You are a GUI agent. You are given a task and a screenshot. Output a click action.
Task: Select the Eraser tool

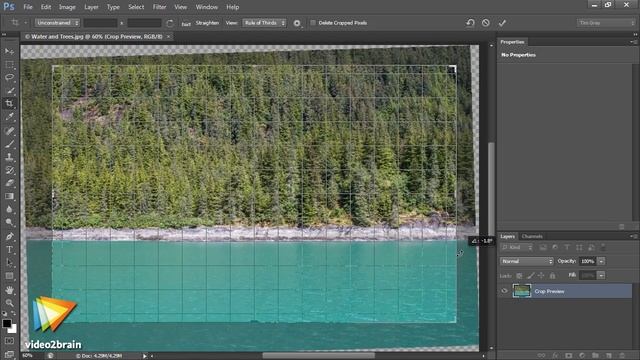(9, 183)
